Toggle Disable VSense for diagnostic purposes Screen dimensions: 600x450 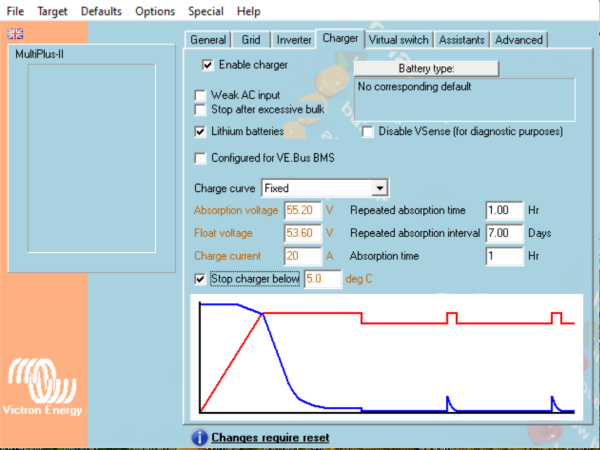pos(367,132)
